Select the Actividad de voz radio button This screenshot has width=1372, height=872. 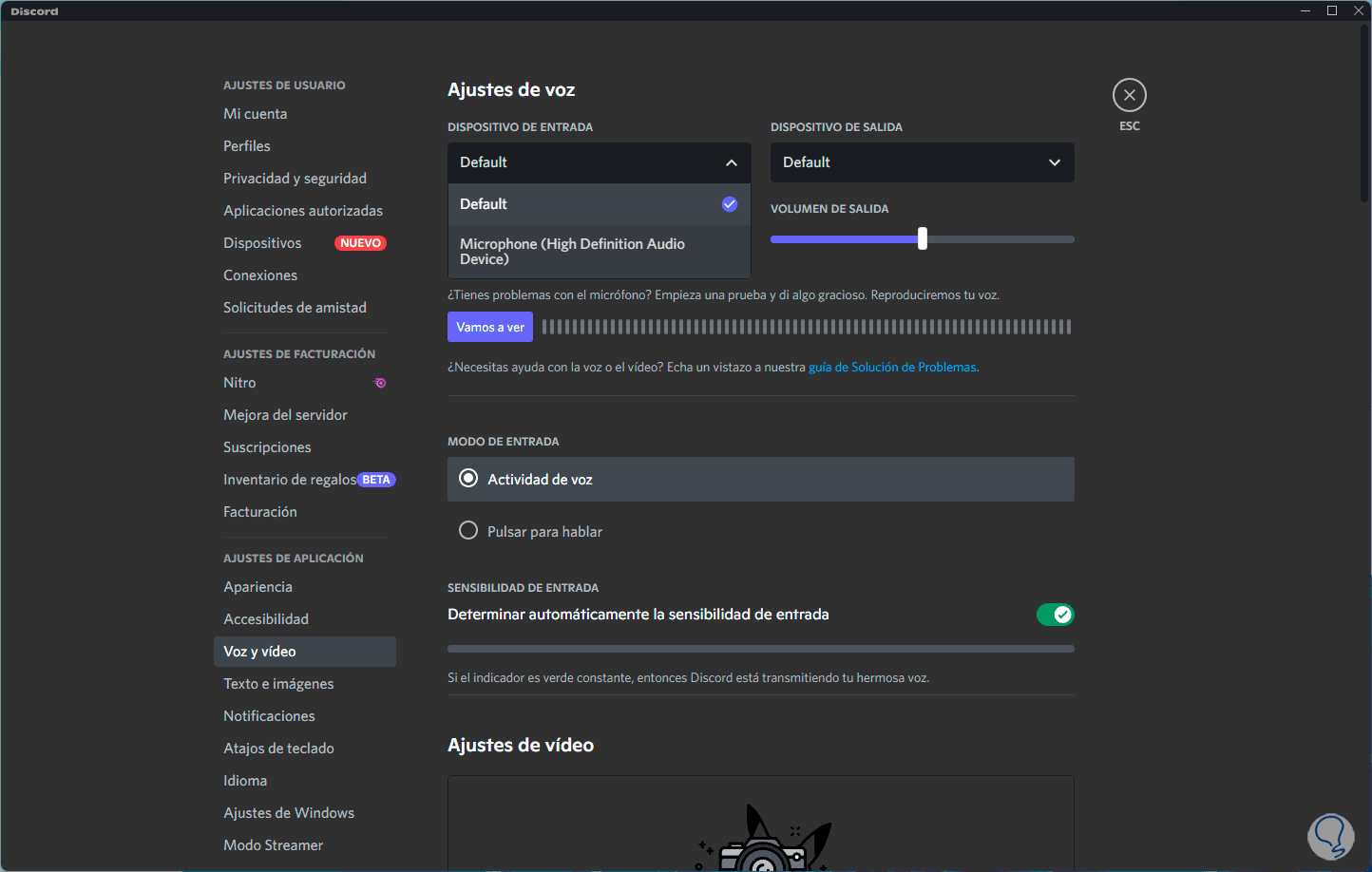(x=468, y=479)
